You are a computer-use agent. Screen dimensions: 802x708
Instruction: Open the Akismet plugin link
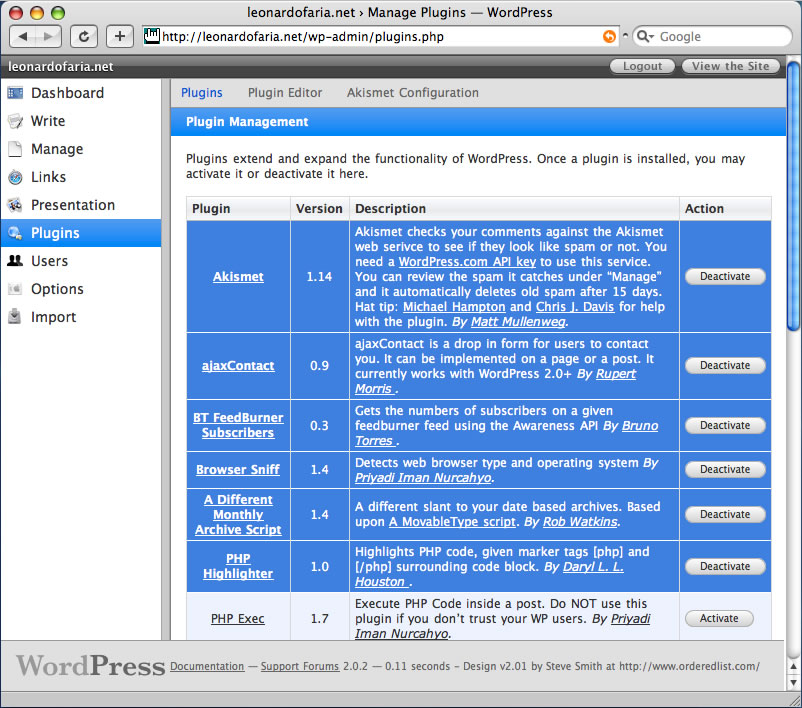[238, 277]
